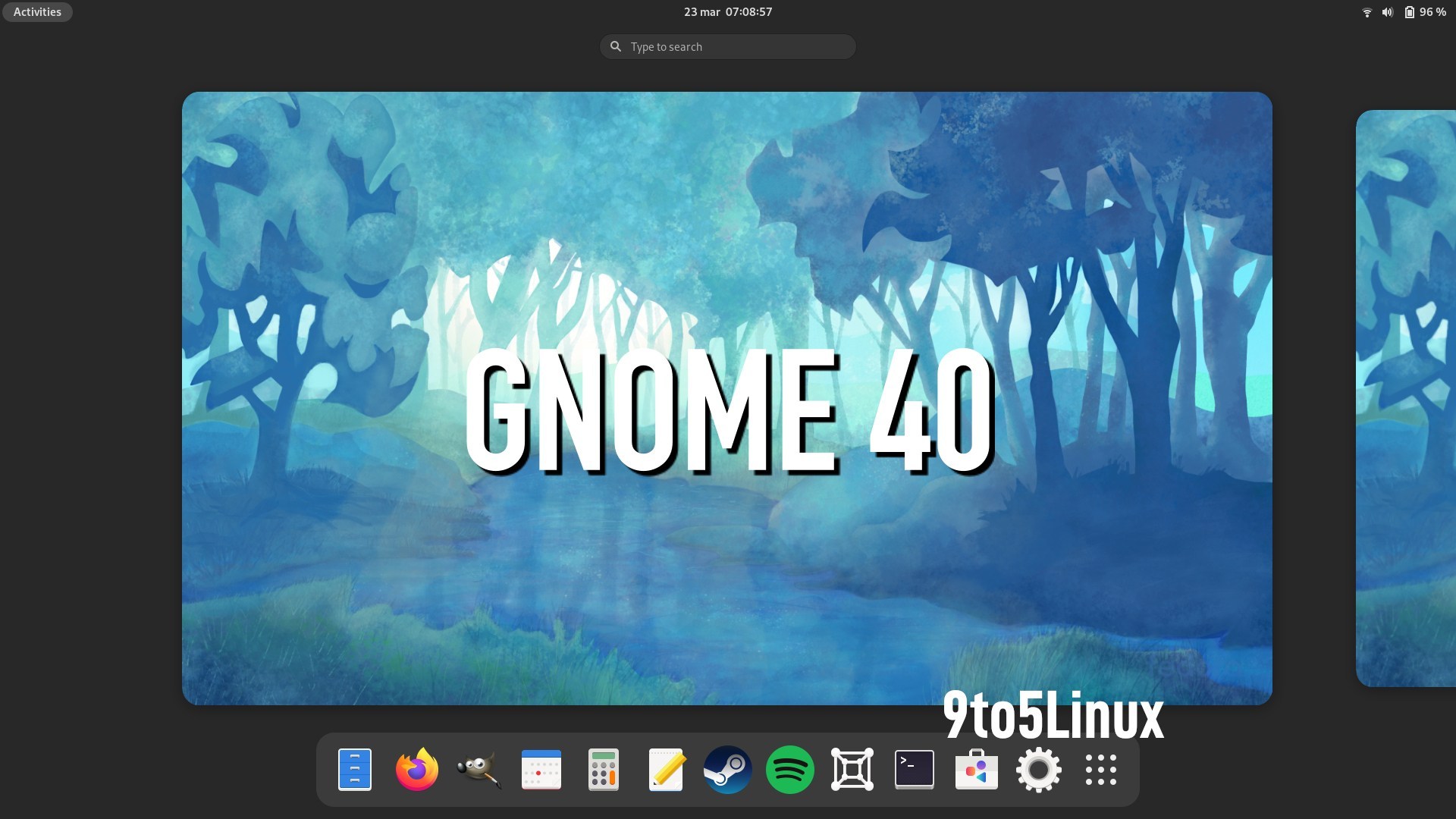The width and height of the screenshot is (1456, 819).
Task: Click the Activities button
Action: [36, 11]
